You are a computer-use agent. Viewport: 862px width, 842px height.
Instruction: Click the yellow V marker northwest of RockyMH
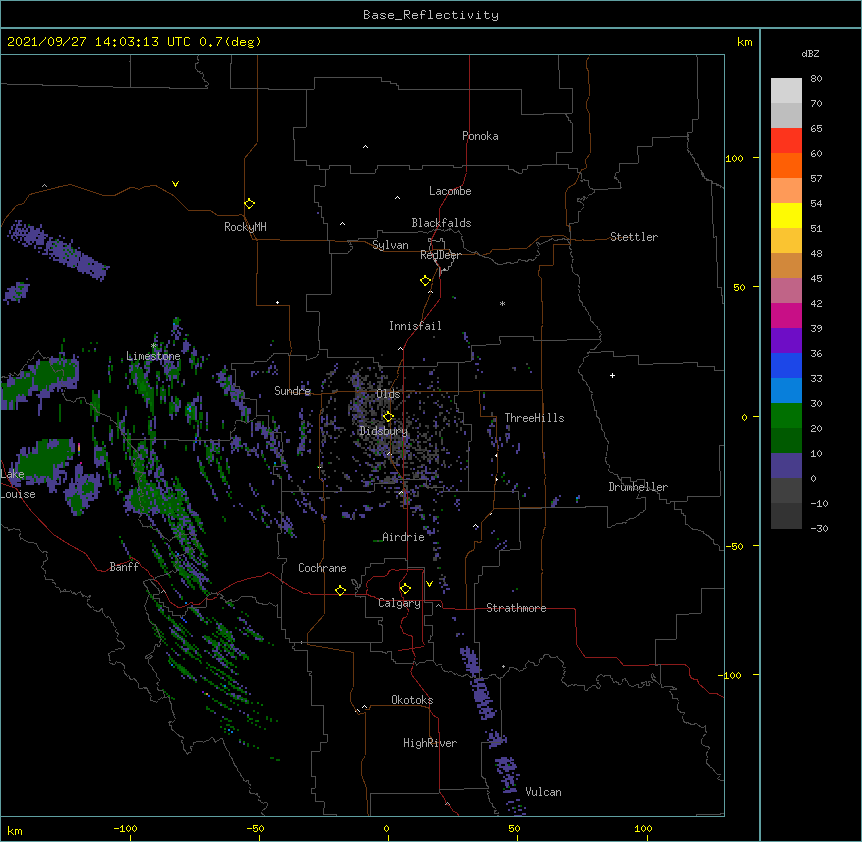(x=175, y=184)
